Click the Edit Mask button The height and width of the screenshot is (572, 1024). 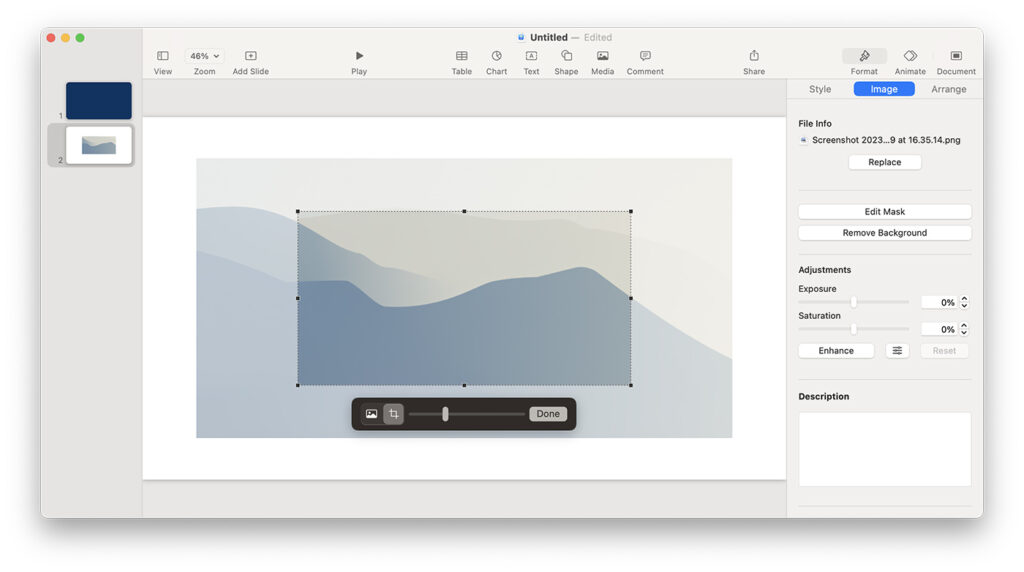click(885, 212)
